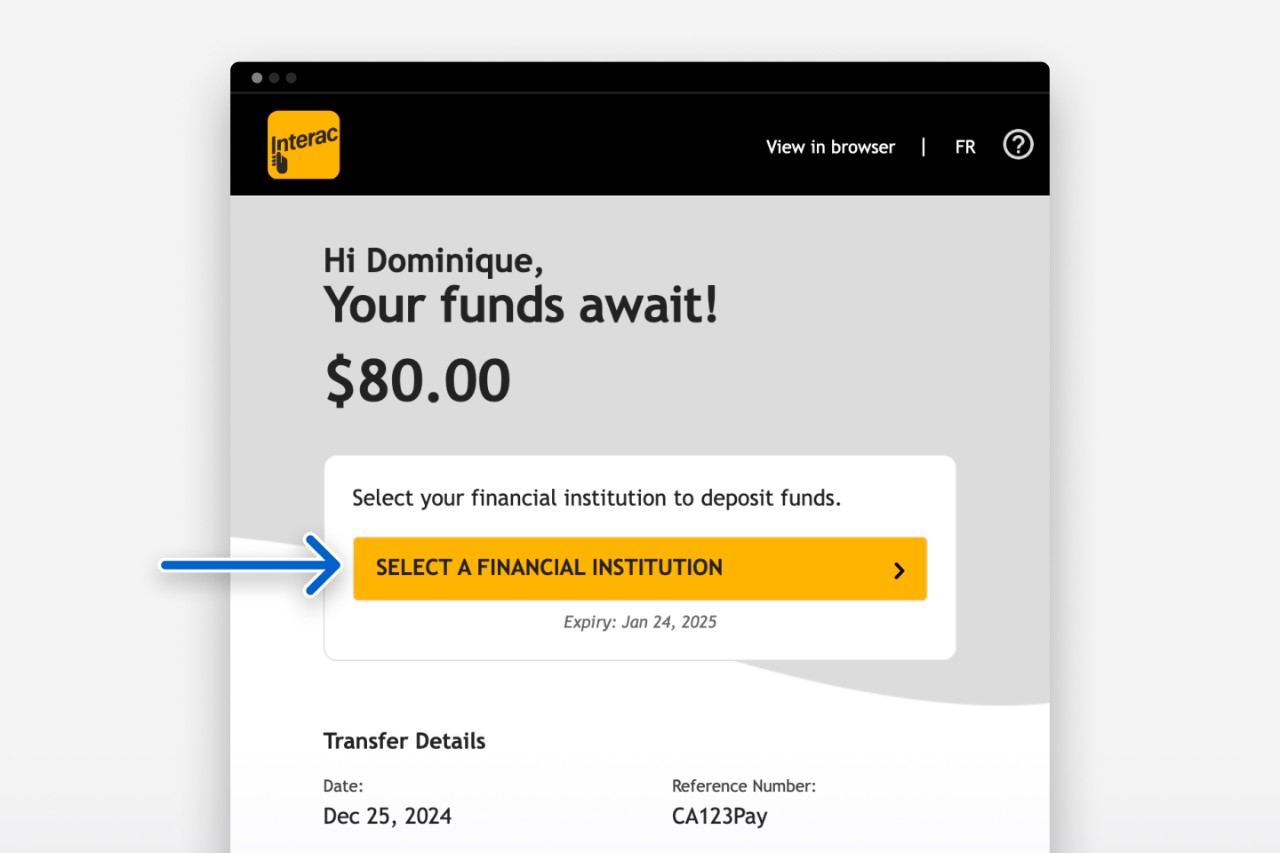The width and height of the screenshot is (1280, 853).
Task: Click the Transfer Details heading
Action: 404,741
